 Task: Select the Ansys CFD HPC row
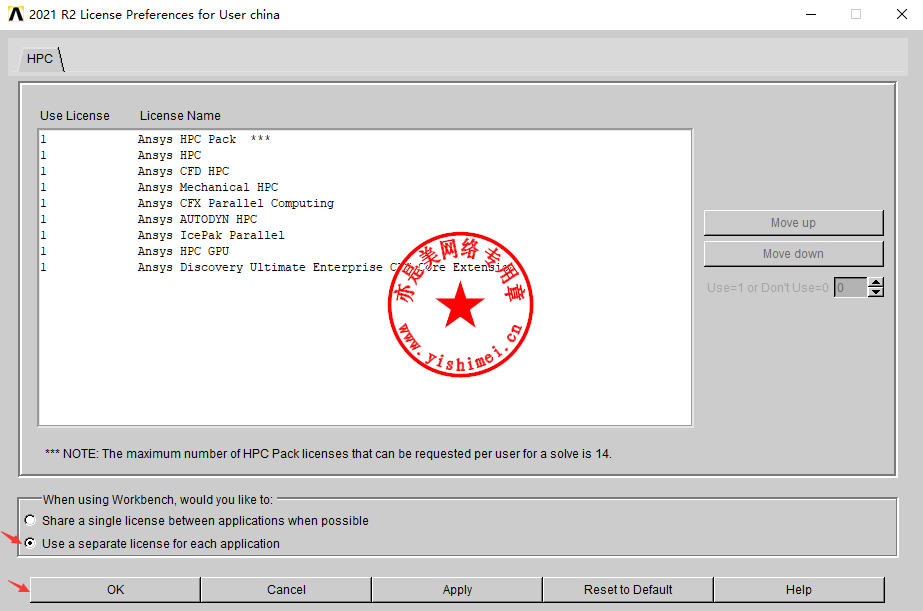pos(365,171)
